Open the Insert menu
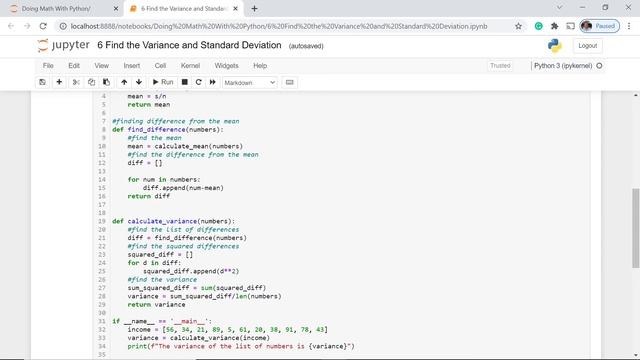 click(x=132, y=66)
